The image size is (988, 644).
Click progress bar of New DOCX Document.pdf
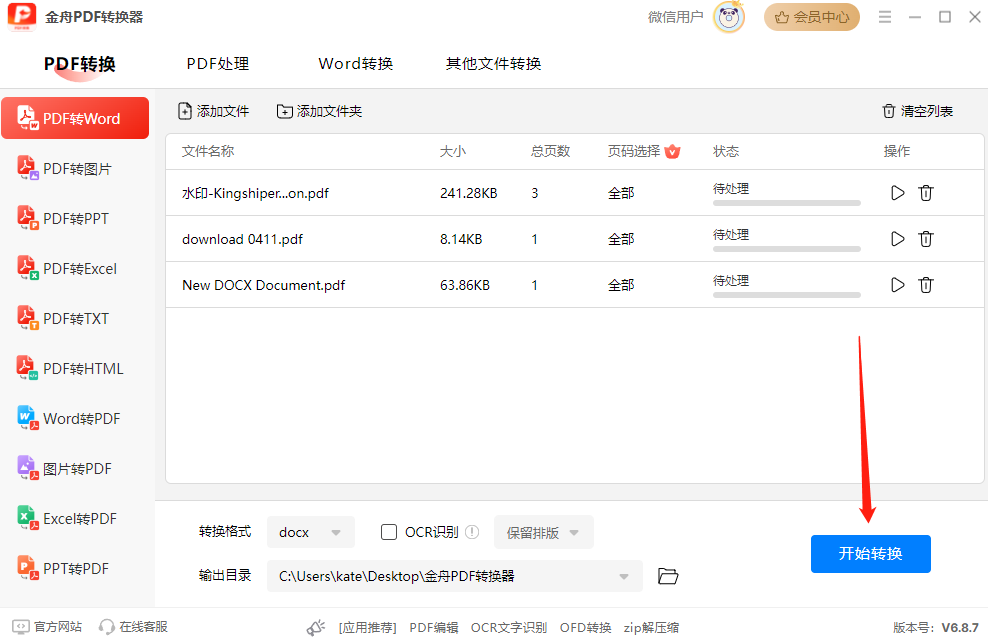[786, 295]
